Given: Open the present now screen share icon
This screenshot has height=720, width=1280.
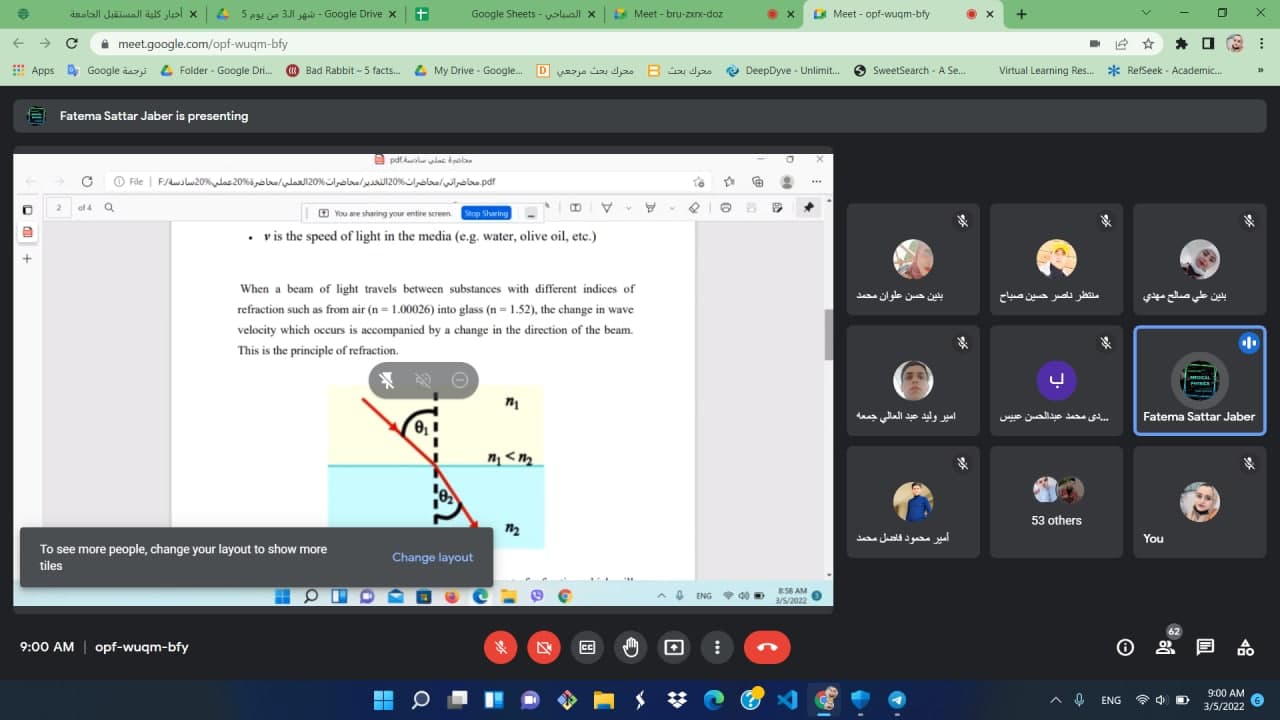Looking at the screenshot, I should [x=674, y=647].
